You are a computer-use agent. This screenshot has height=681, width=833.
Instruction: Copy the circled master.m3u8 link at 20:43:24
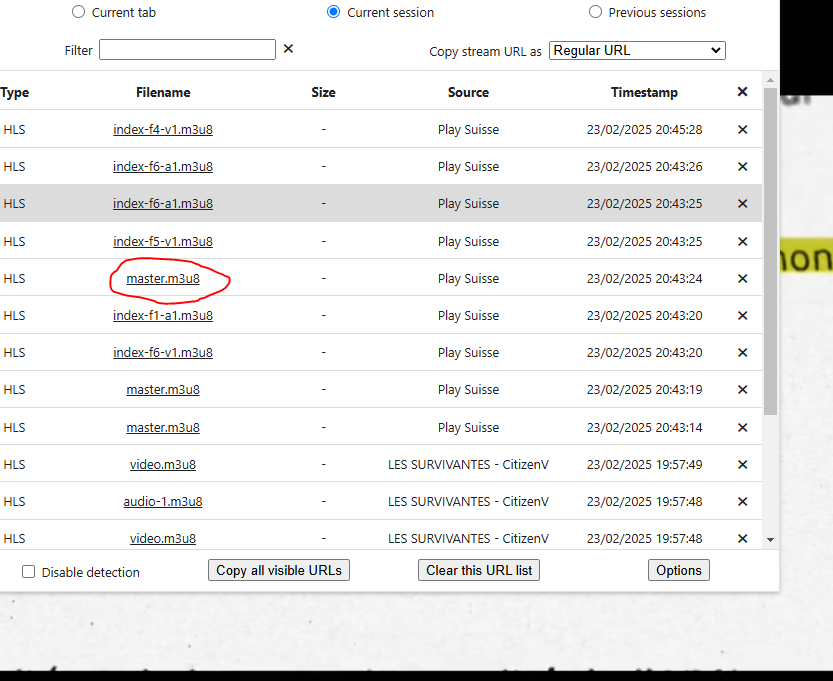click(163, 279)
